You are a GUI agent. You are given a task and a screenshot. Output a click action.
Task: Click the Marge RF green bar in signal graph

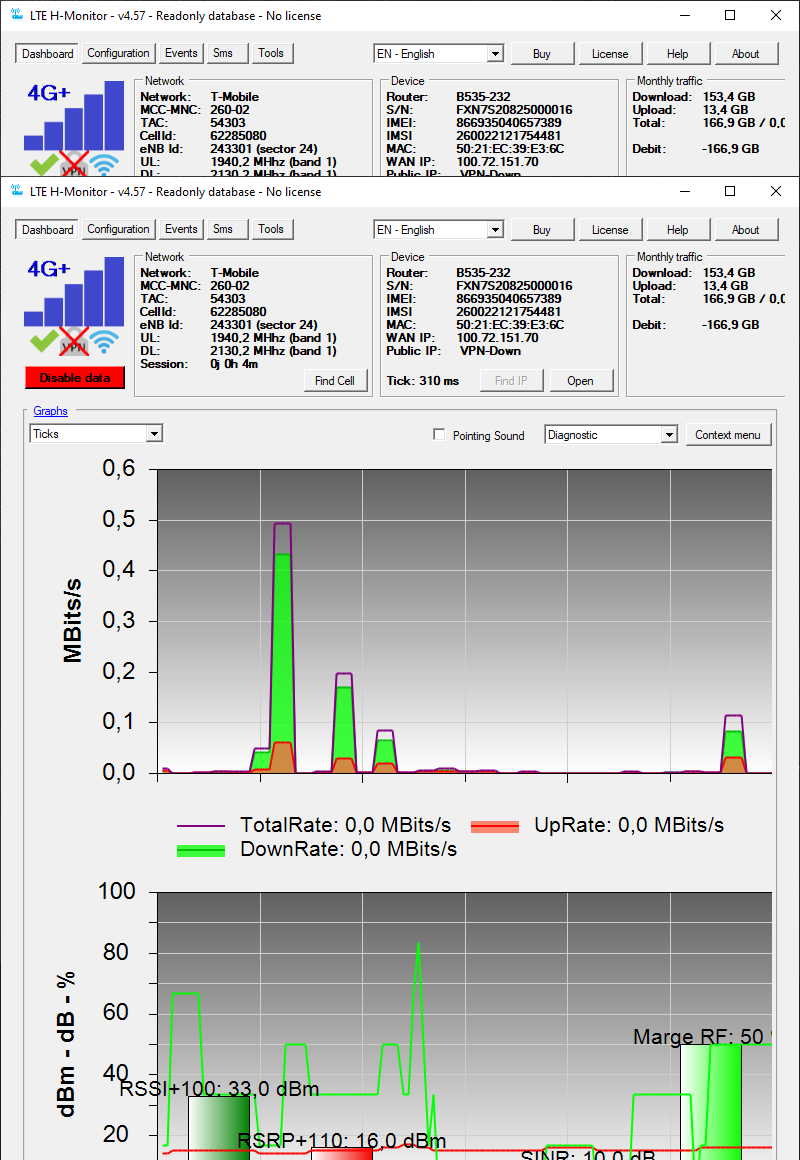[x=711, y=1102]
